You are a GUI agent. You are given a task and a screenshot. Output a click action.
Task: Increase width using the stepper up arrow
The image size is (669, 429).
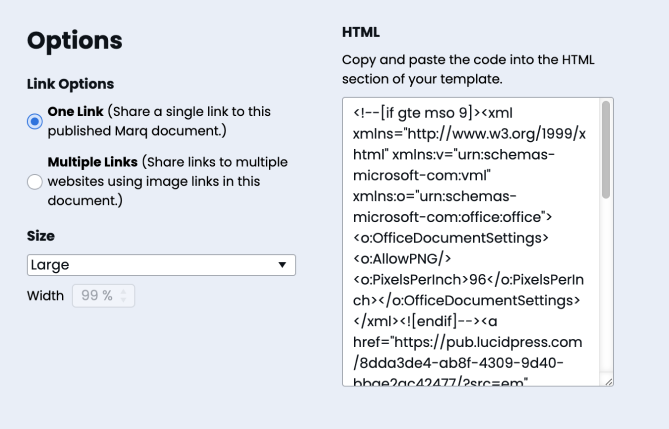coord(124,291)
